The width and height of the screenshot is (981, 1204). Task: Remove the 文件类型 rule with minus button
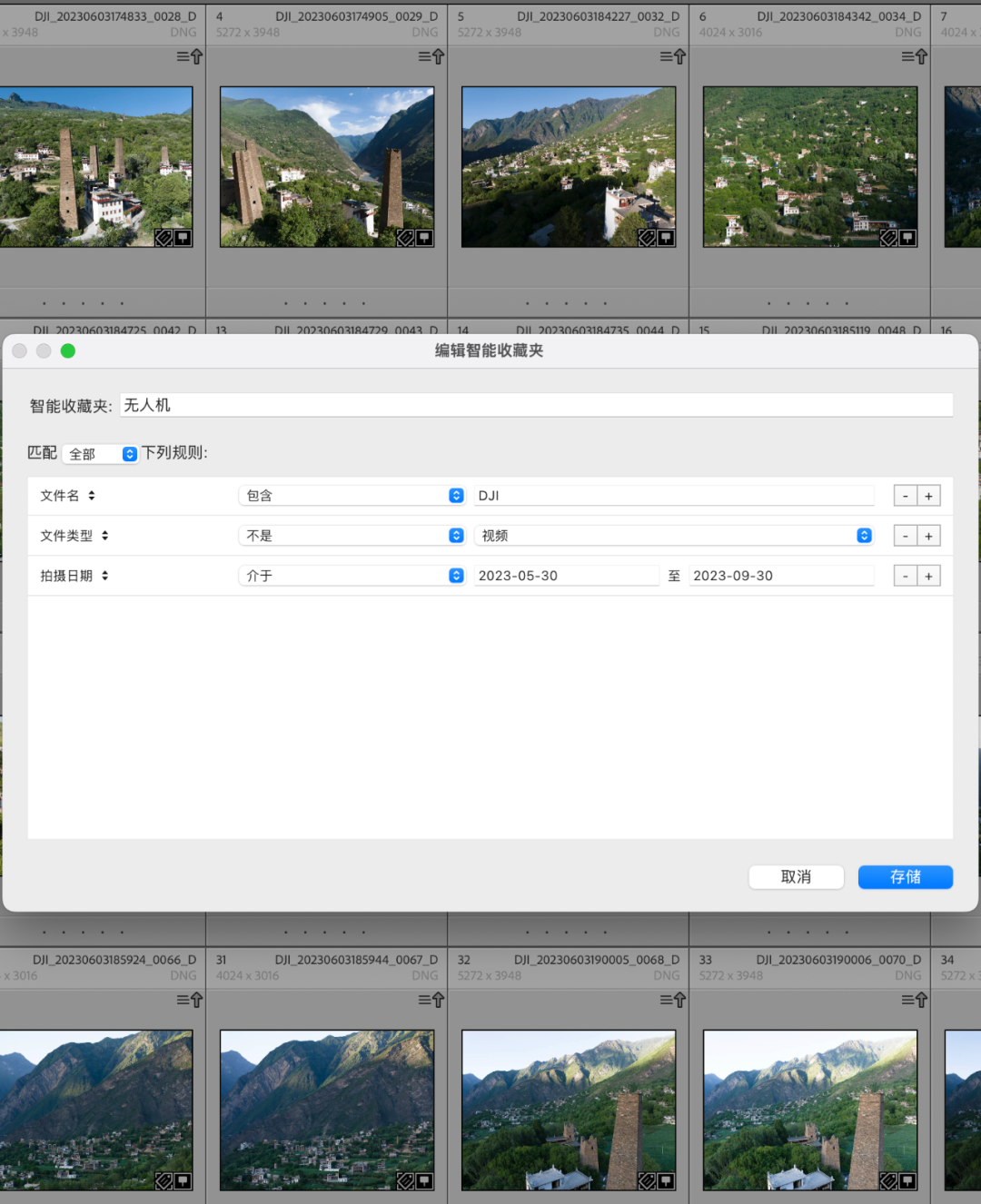tap(906, 536)
